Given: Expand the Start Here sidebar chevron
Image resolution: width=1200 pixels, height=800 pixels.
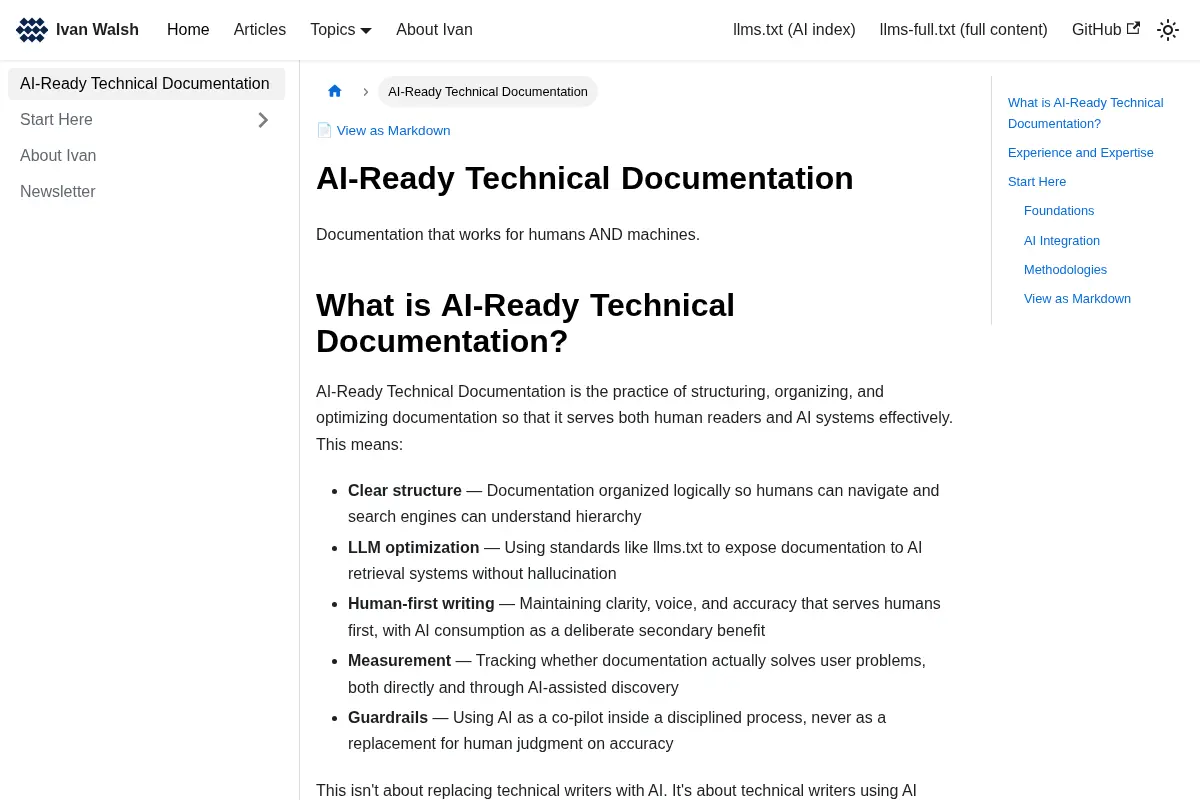Looking at the screenshot, I should [263, 120].
